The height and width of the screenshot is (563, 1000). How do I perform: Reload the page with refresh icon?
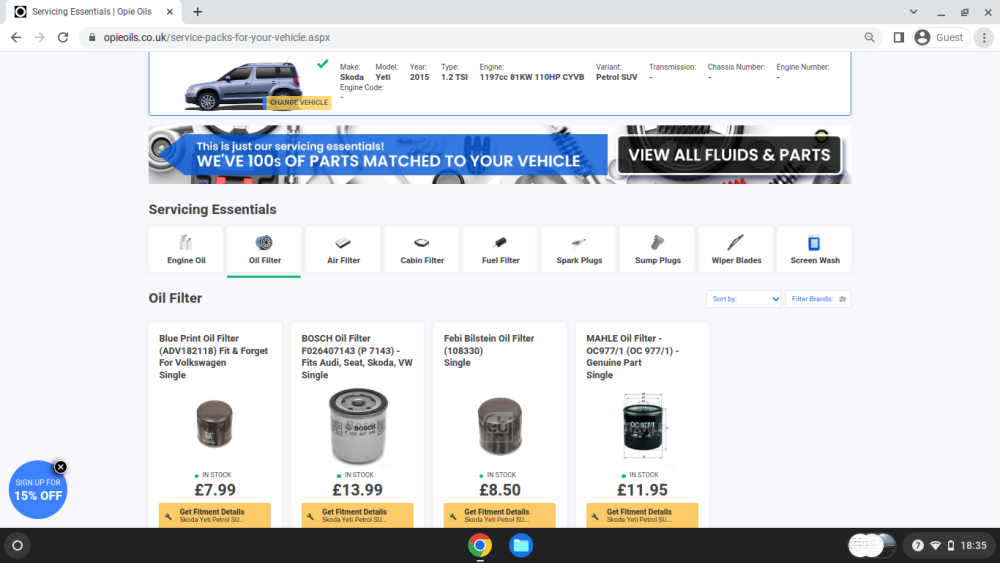pos(62,38)
